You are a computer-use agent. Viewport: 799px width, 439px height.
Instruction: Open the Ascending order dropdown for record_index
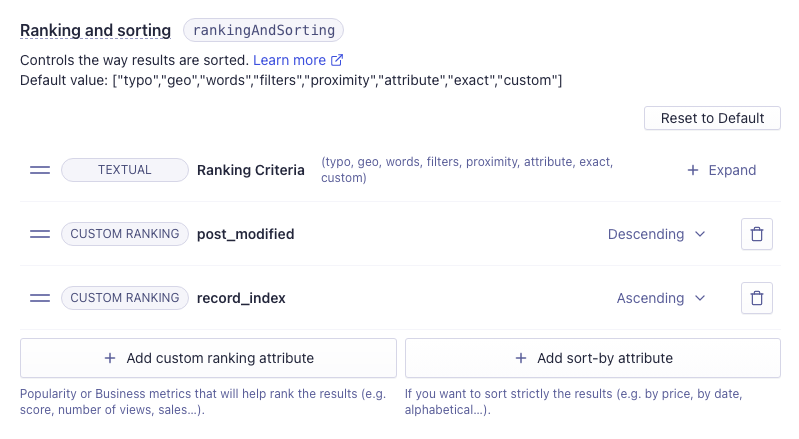[660, 298]
